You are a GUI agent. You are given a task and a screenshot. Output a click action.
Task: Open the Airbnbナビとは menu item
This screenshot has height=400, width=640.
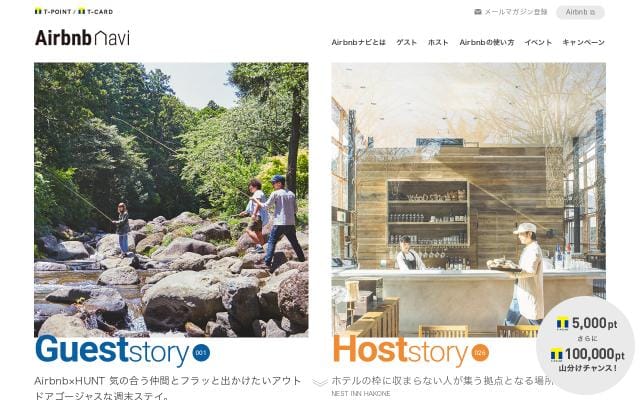[x=358, y=42]
